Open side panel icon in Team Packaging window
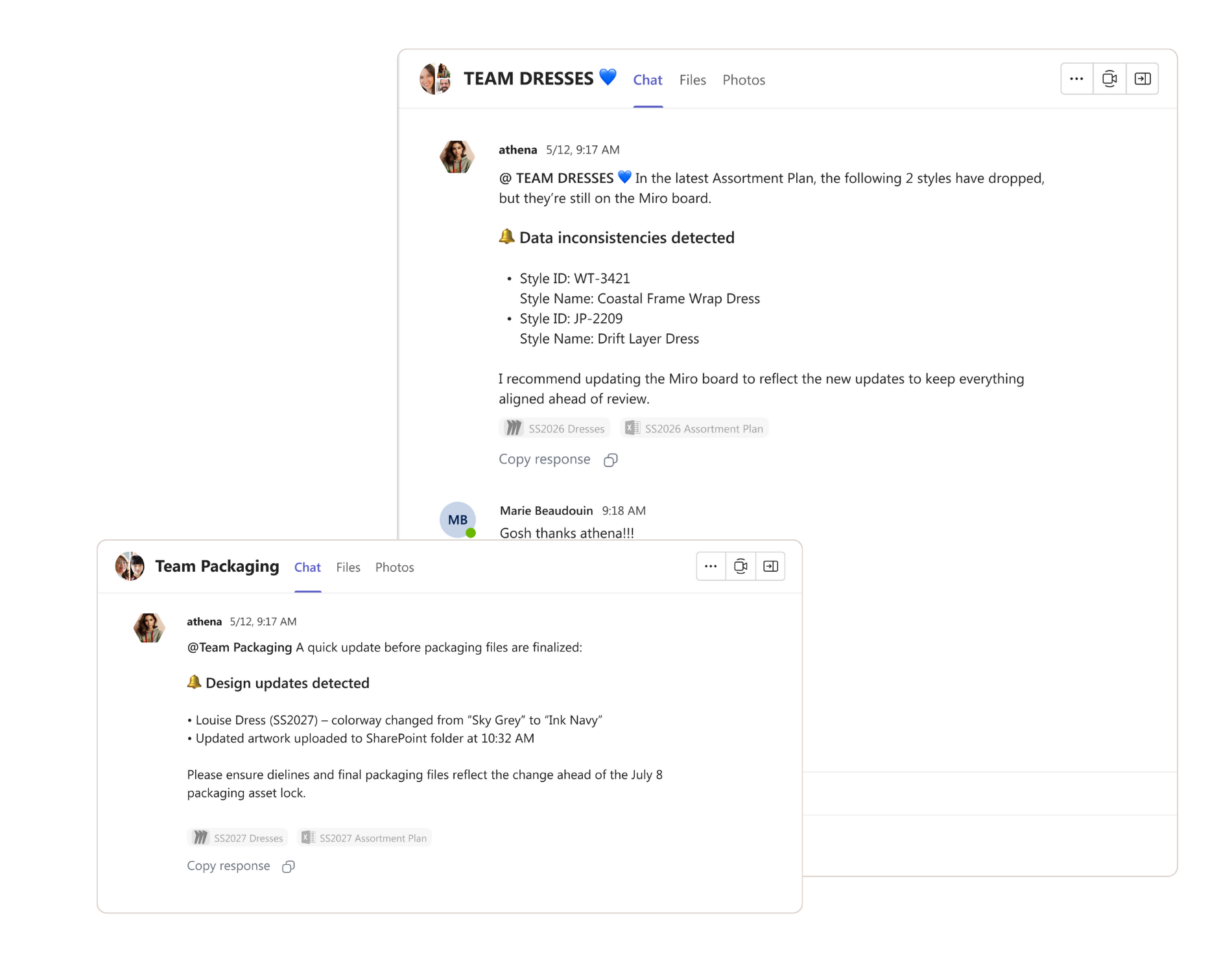 coord(770,567)
